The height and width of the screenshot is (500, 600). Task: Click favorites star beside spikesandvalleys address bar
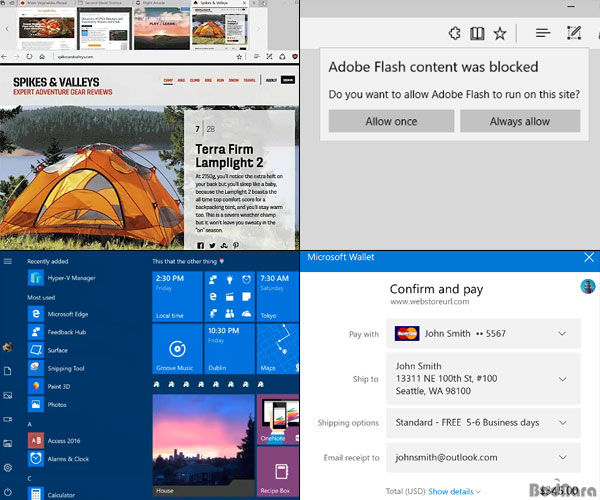239,57
